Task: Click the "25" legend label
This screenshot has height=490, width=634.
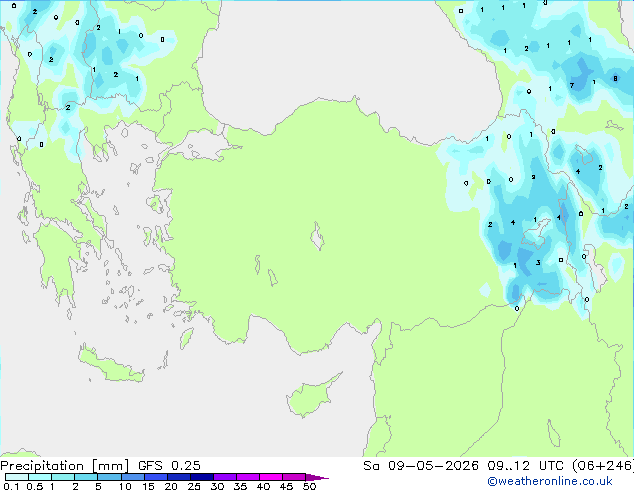Action: pyautogui.click(x=194, y=486)
